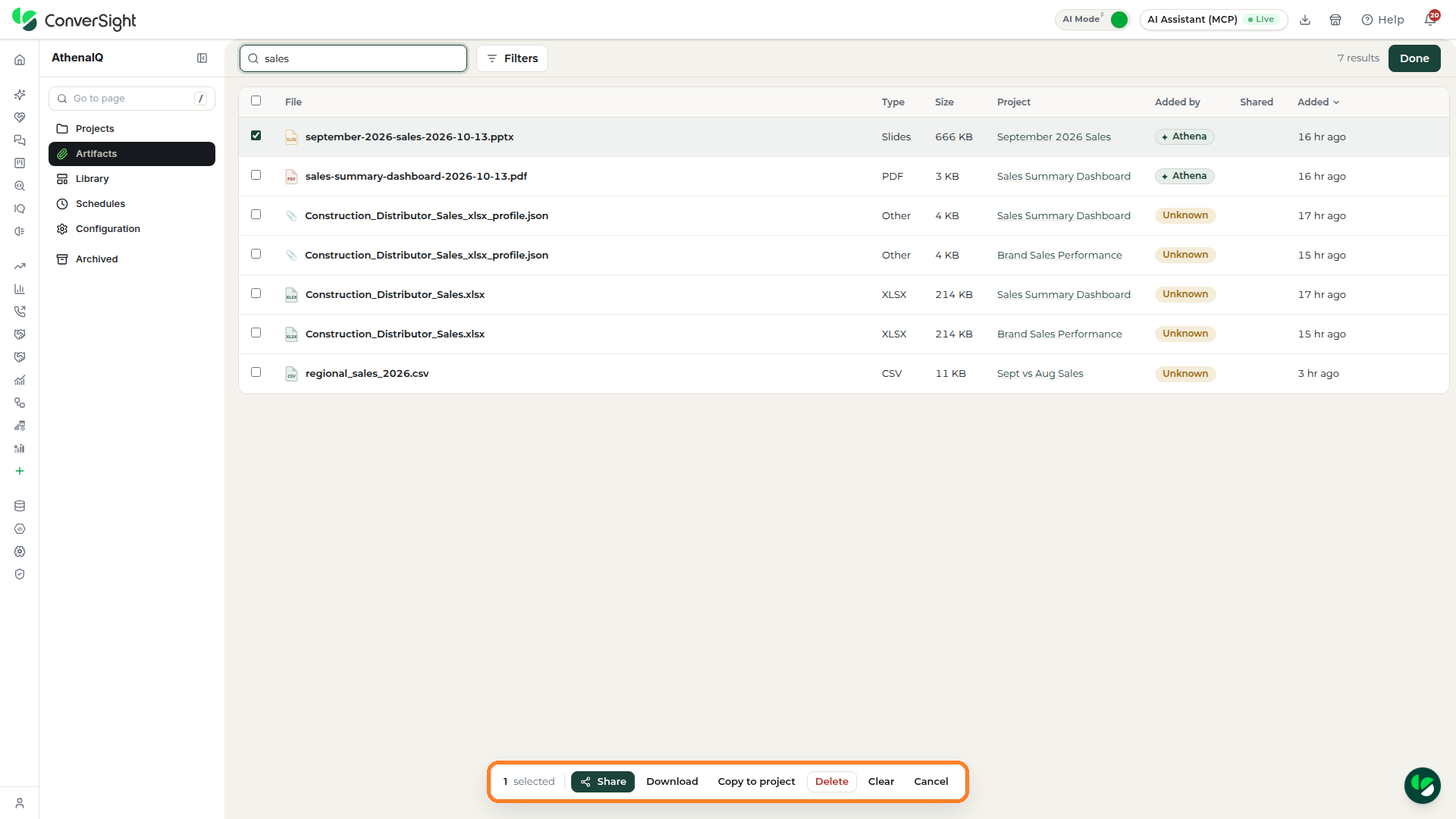This screenshot has height=819, width=1456.
Task: Open the shield icon in left rail
Action: [x=20, y=574]
